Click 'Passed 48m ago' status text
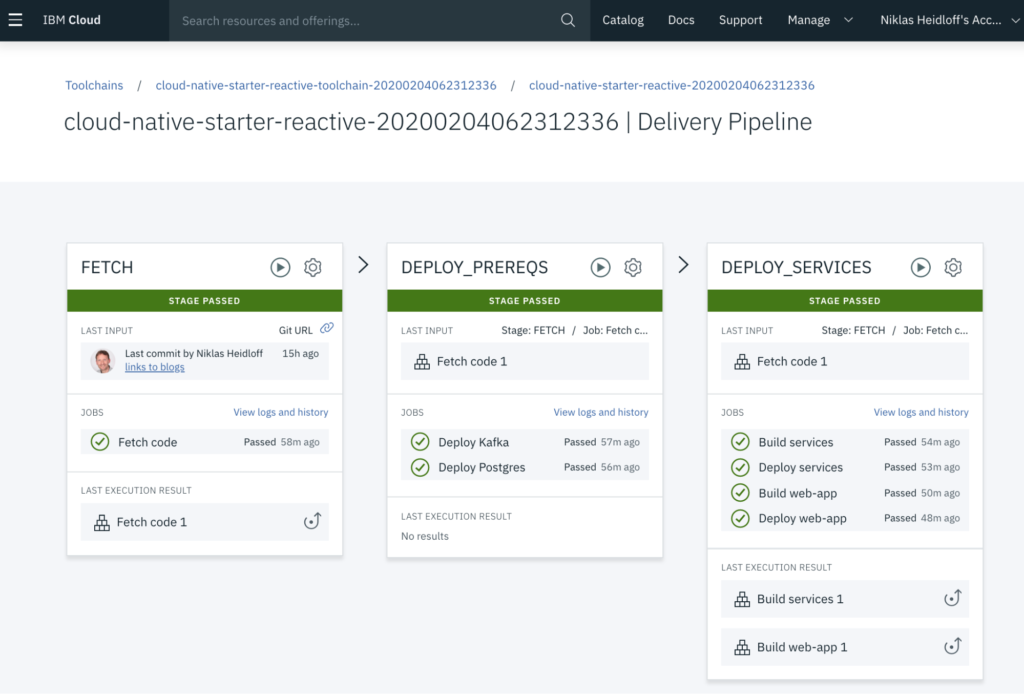 921,518
